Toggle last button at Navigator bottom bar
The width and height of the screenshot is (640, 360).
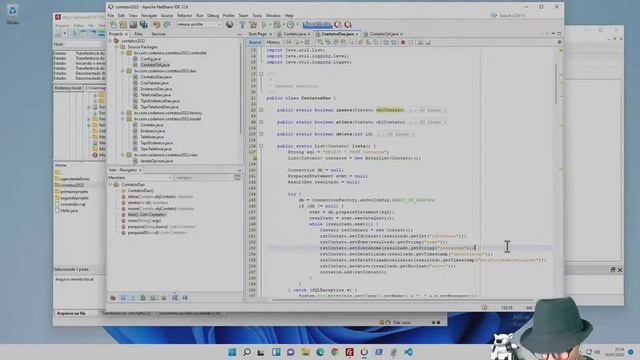(185, 298)
